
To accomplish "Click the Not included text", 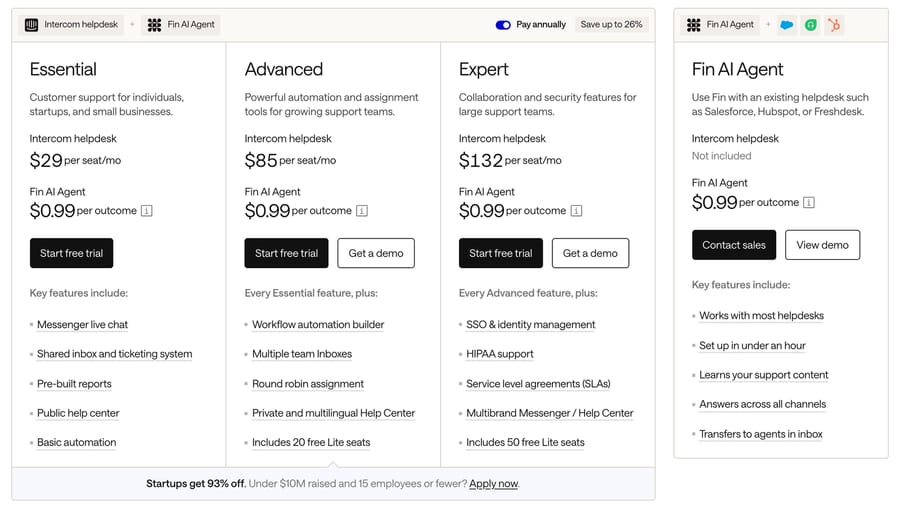I will pos(721,156).
